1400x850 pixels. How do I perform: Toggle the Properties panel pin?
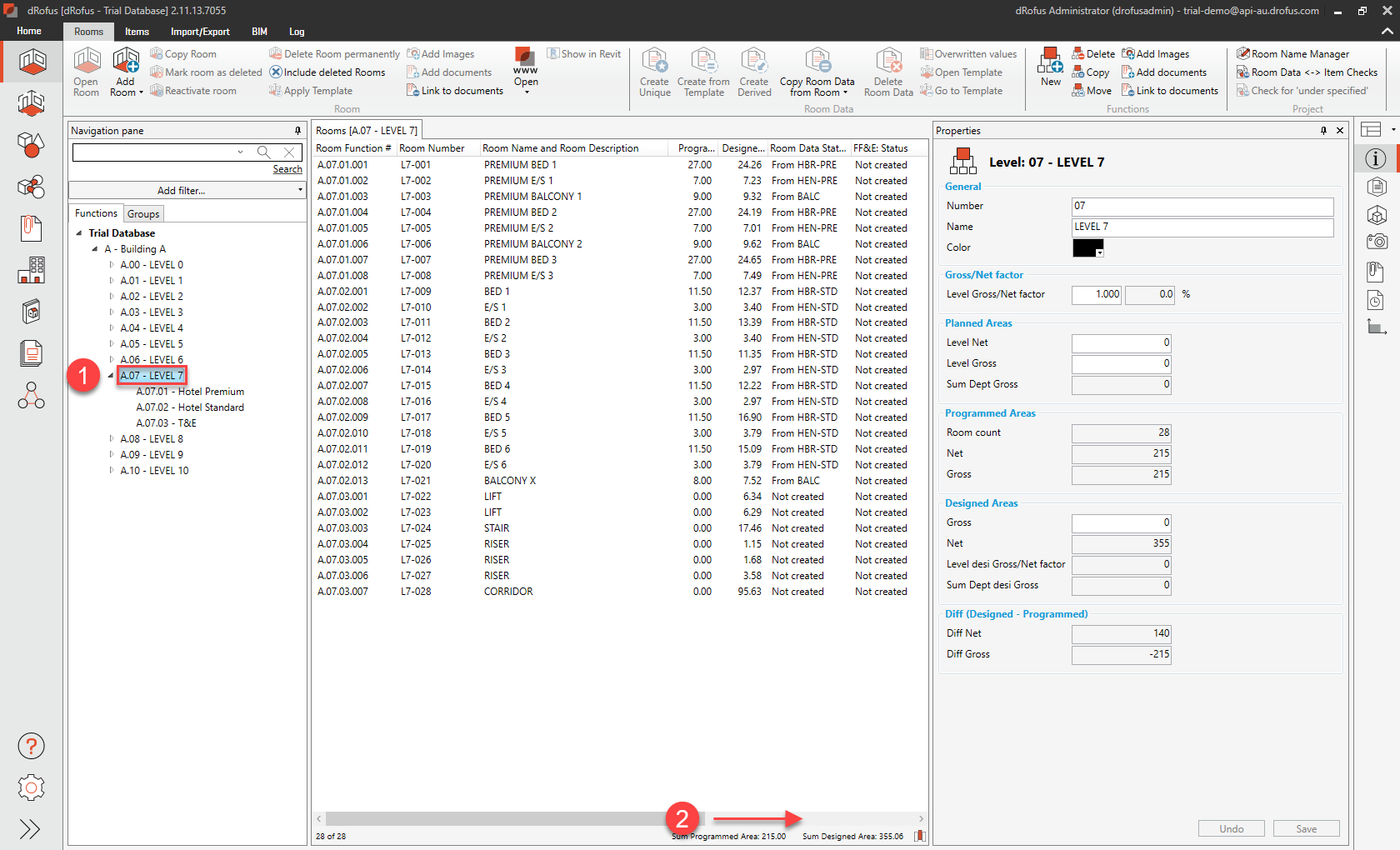point(1323,131)
